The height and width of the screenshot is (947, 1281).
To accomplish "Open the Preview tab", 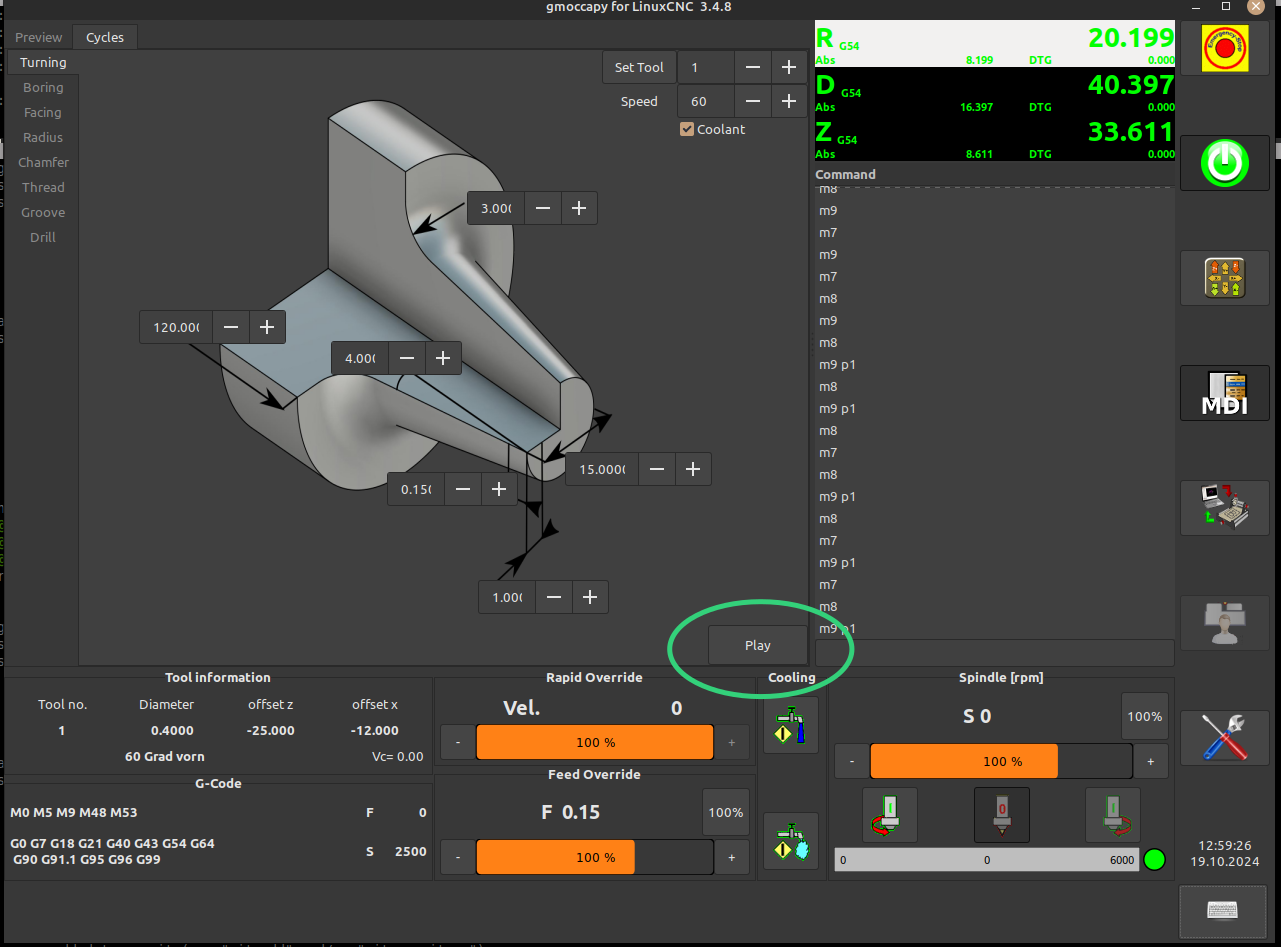I will [x=39, y=37].
